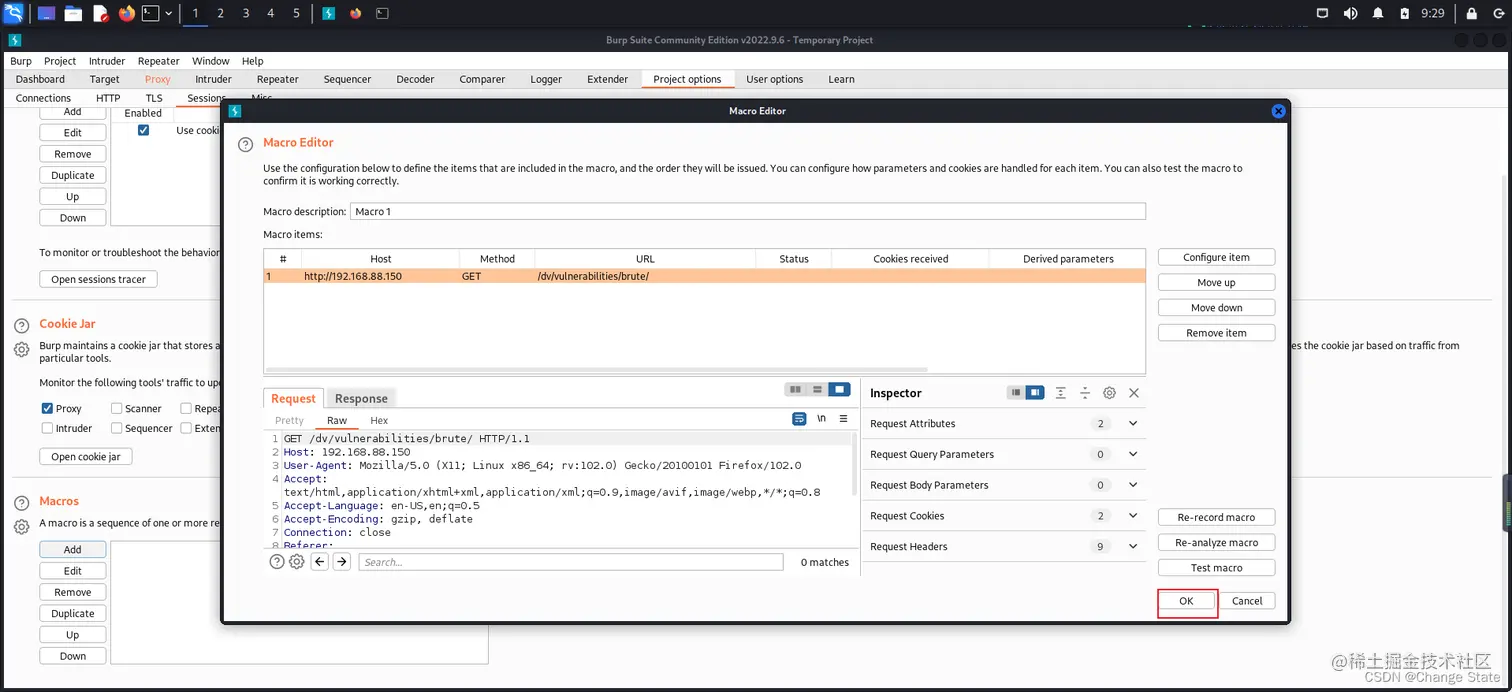This screenshot has height=692, width=1512.
Task: Check the Intruder cookie jar checkbox
Action: (47, 428)
